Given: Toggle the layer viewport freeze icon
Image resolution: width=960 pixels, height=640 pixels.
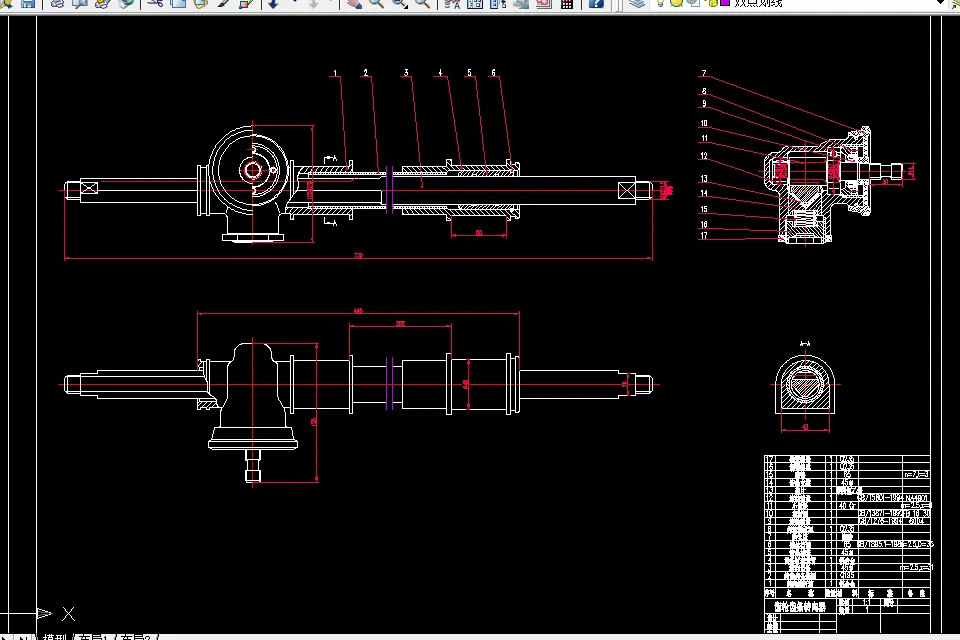Looking at the screenshot, I should (x=693, y=2).
